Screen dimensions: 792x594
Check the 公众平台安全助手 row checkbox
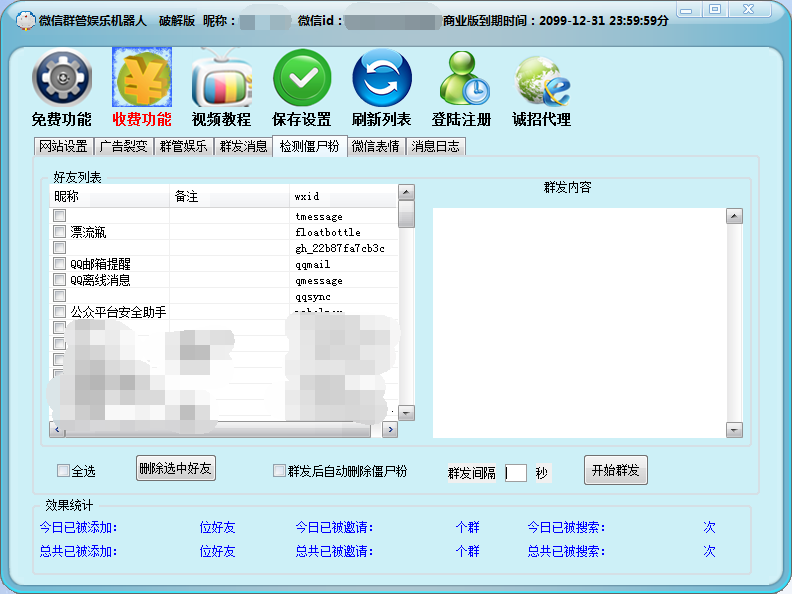[x=60, y=312]
